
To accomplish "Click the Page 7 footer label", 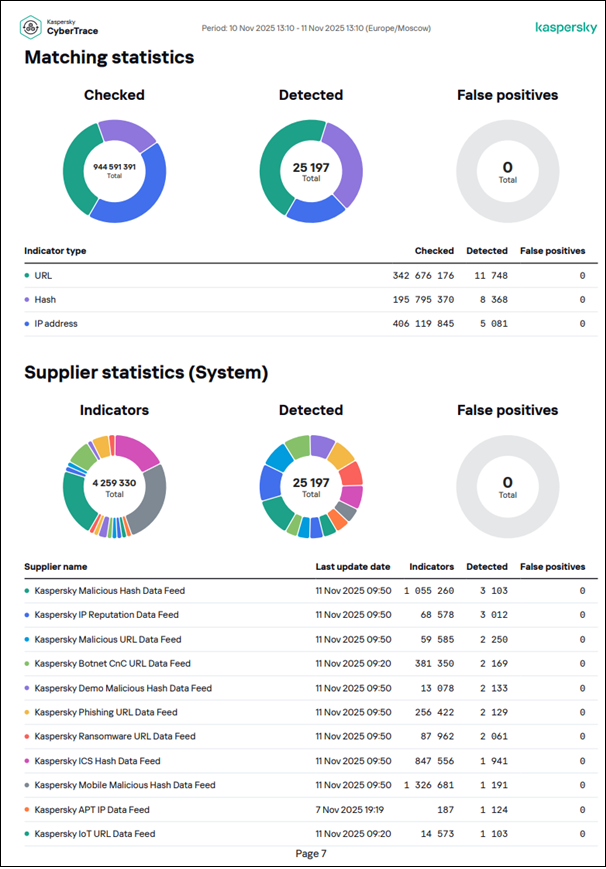I will click(x=310, y=854).
